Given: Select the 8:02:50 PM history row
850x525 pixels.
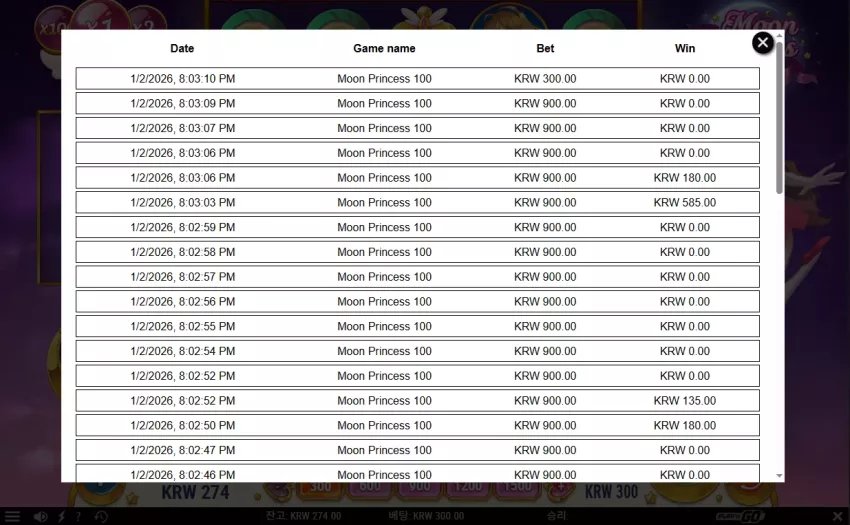Looking at the screenshot, I should (417, 425).
